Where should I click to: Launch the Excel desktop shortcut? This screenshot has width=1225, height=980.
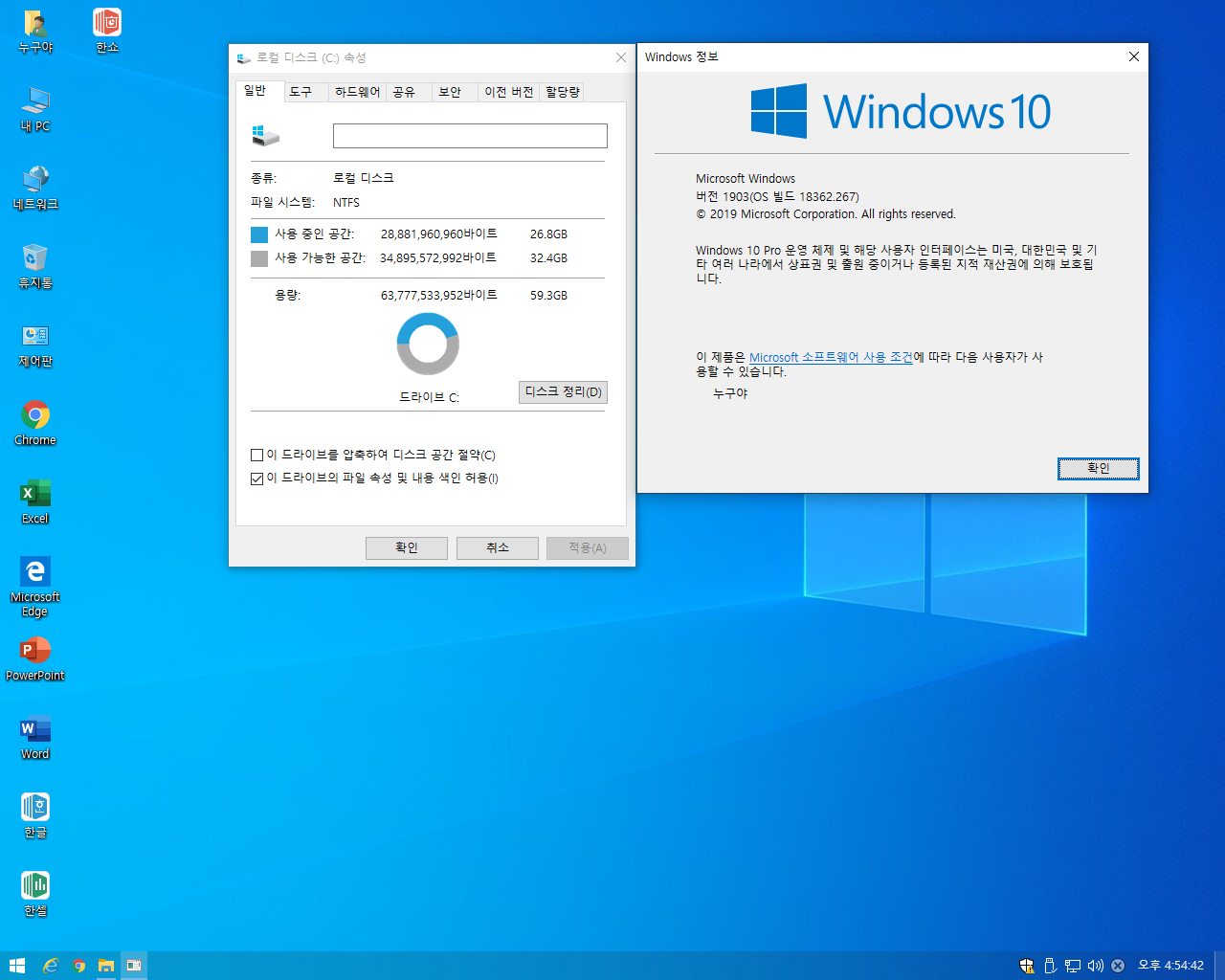coord(35,501)
